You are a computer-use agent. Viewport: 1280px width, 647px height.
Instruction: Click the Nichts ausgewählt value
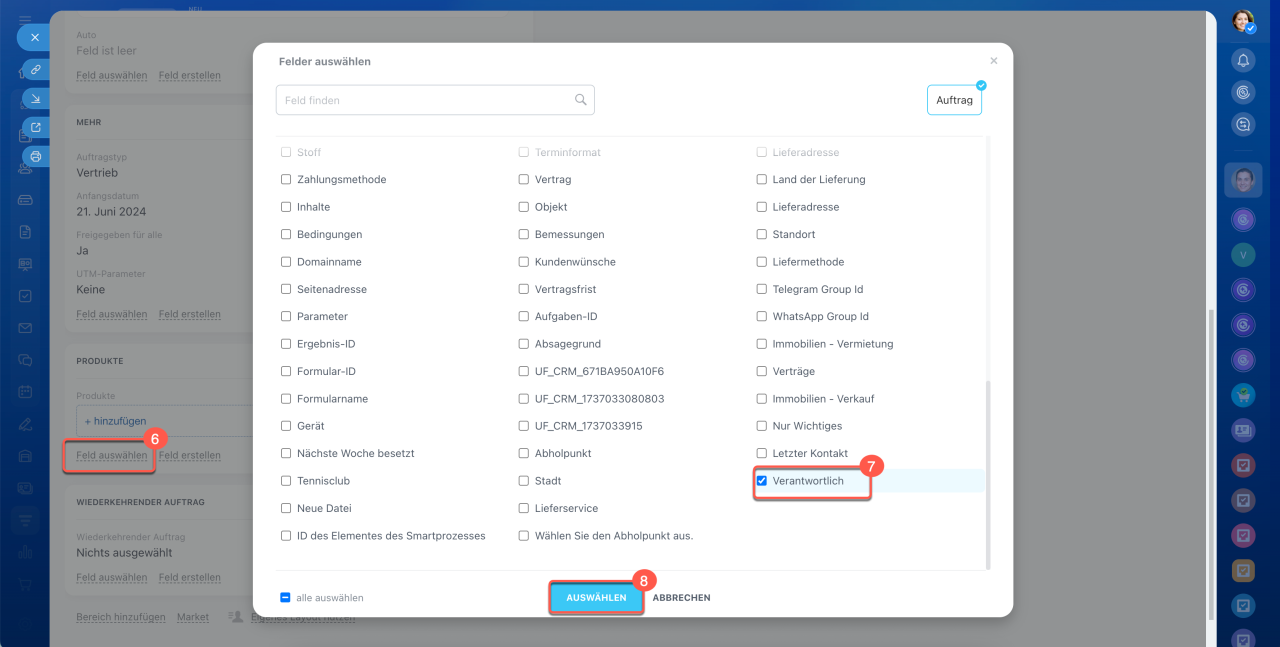pyautogui.click(x=124, y=552)
